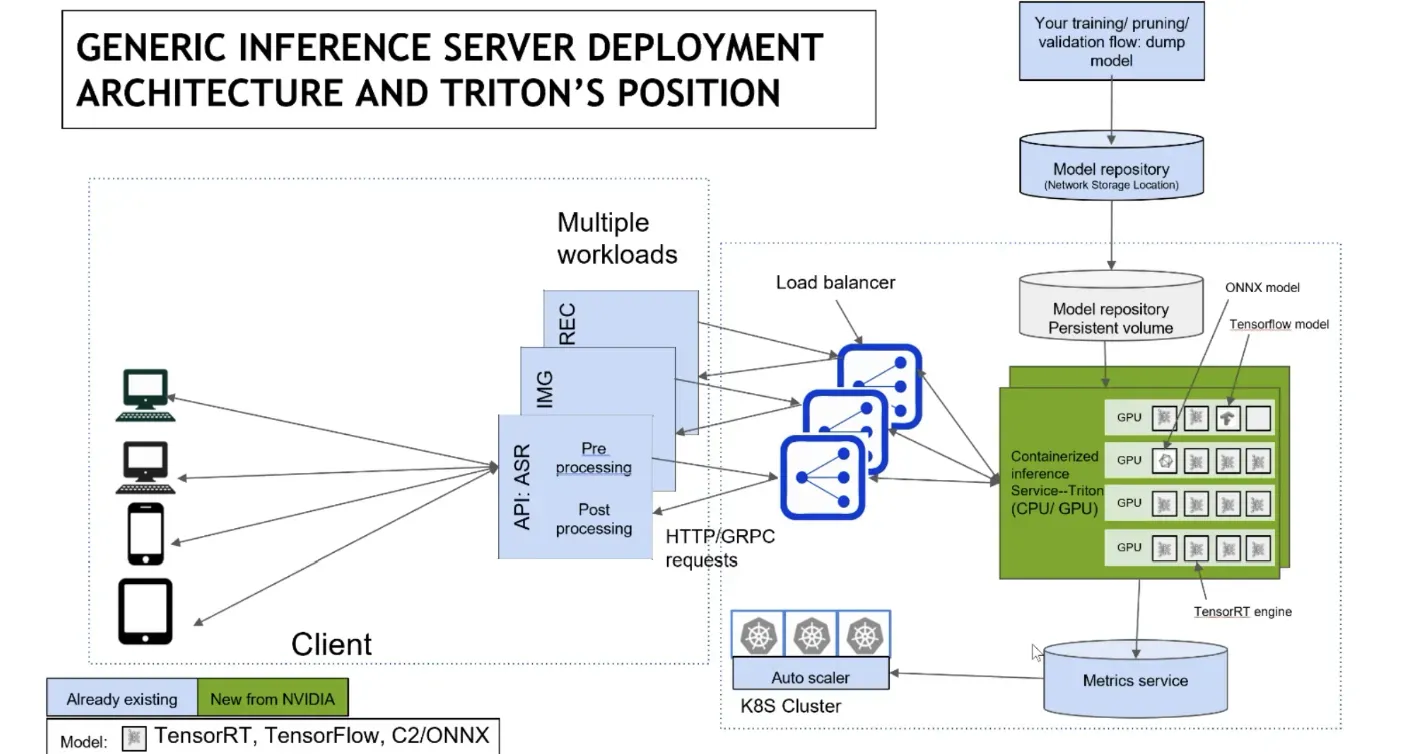Click the 'K8S Cluster' label
The height and width of the screenshot is (754, 1420).
coord(791,706)
